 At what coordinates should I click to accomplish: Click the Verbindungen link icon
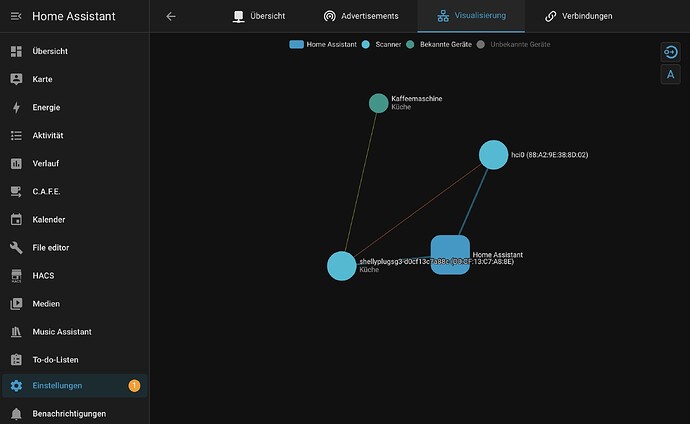pyautogui.click(x=551, y=16)
